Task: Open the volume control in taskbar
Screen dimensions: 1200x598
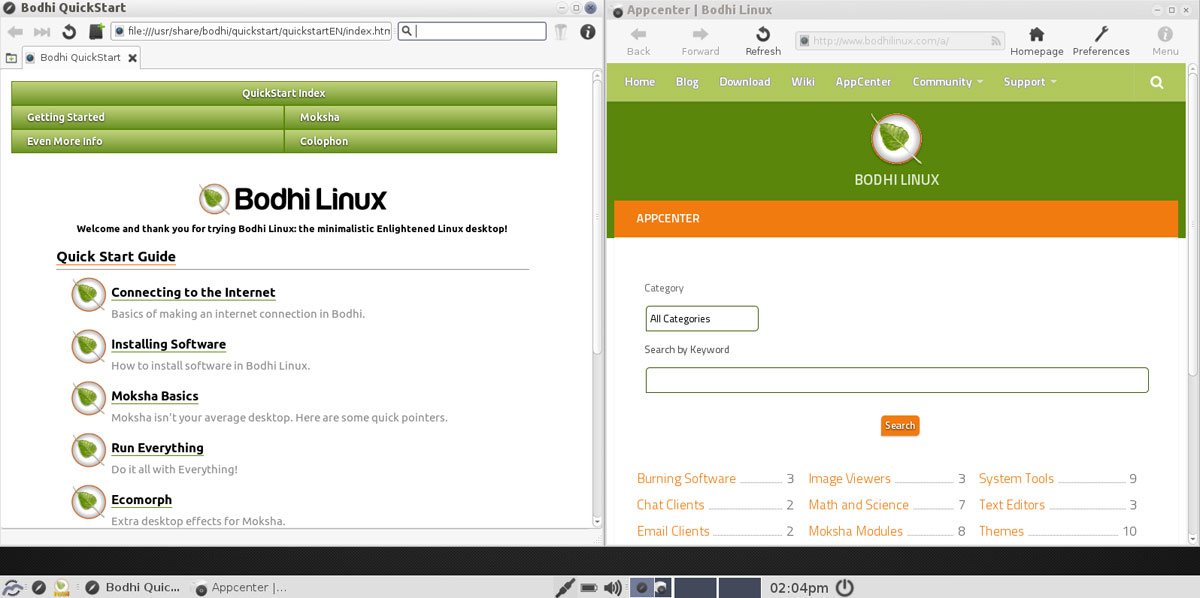Action: point(612,587)
